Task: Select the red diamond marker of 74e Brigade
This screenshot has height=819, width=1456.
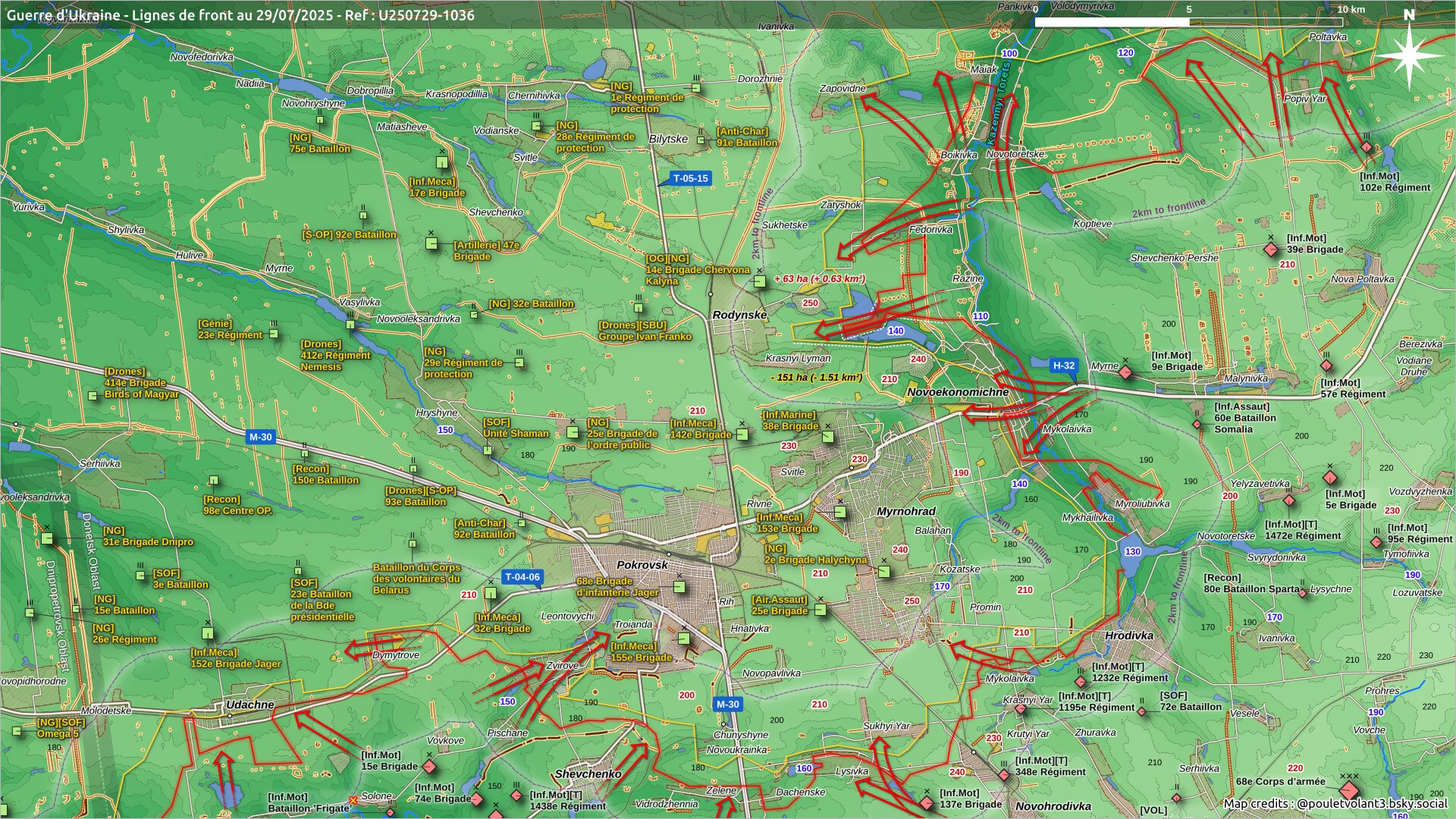Action: [x=477, y=799]
